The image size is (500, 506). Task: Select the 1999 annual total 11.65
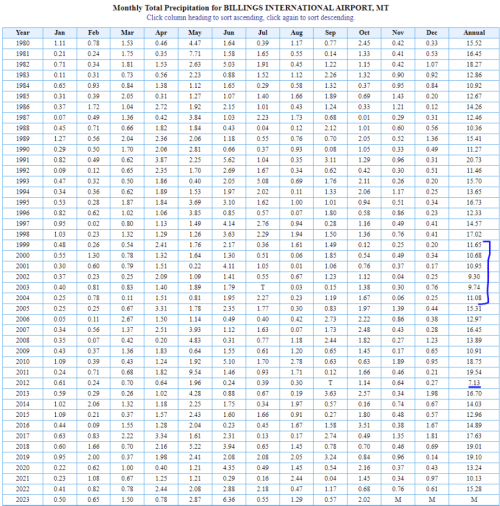pos(474,245)
